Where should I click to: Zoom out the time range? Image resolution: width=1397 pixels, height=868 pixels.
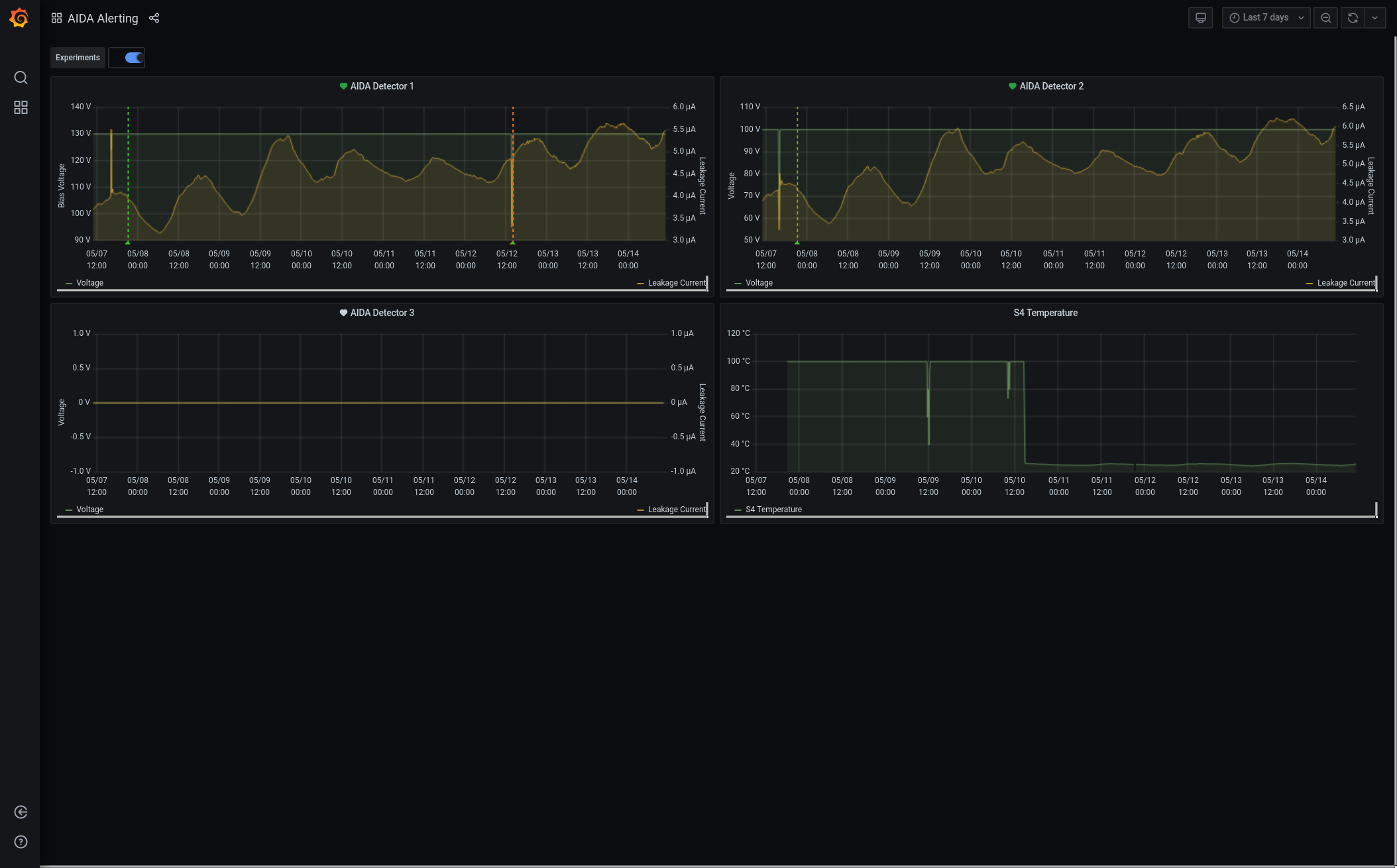coord(1325,18)
